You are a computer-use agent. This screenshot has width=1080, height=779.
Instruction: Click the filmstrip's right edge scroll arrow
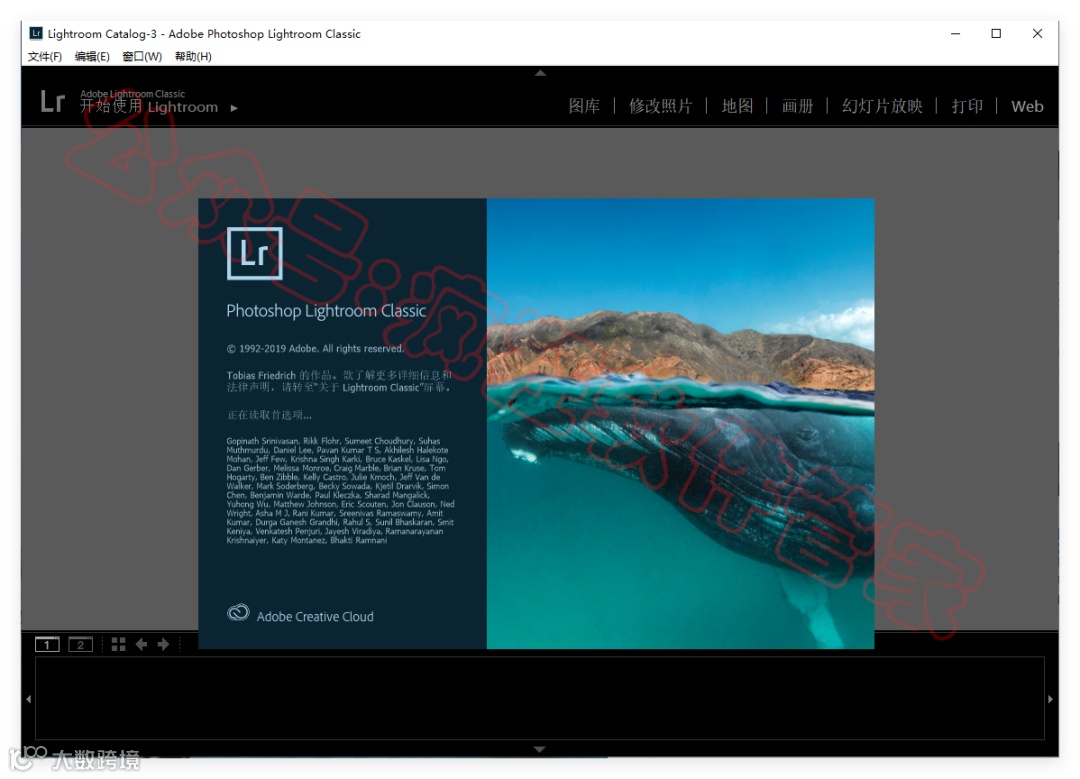pyautogui.click(x=1050, y=699)
